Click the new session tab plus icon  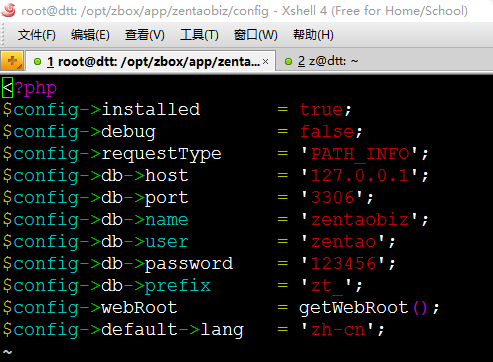12,61
